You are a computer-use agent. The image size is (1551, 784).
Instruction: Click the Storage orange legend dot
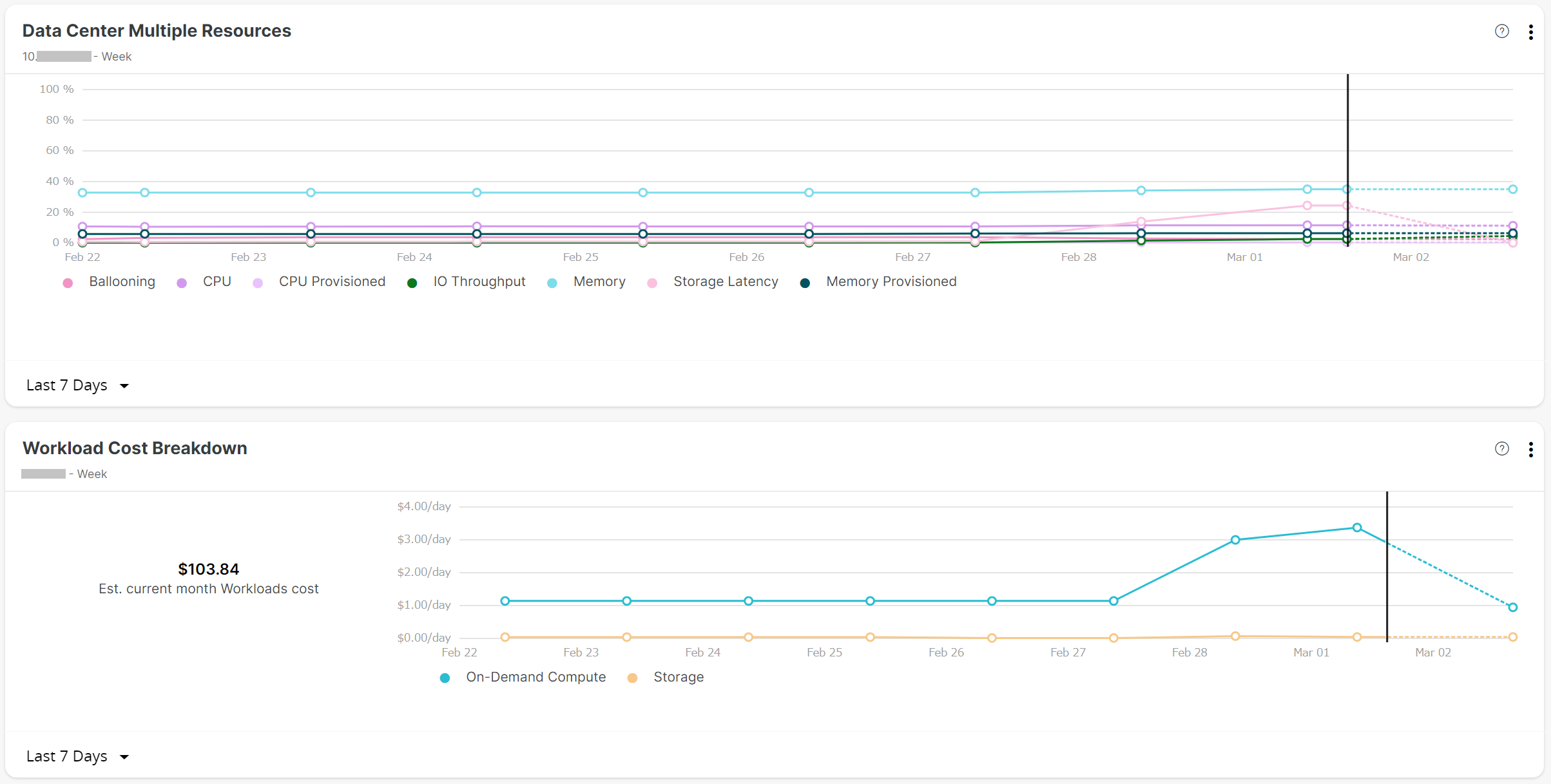(x=632, y=678)
